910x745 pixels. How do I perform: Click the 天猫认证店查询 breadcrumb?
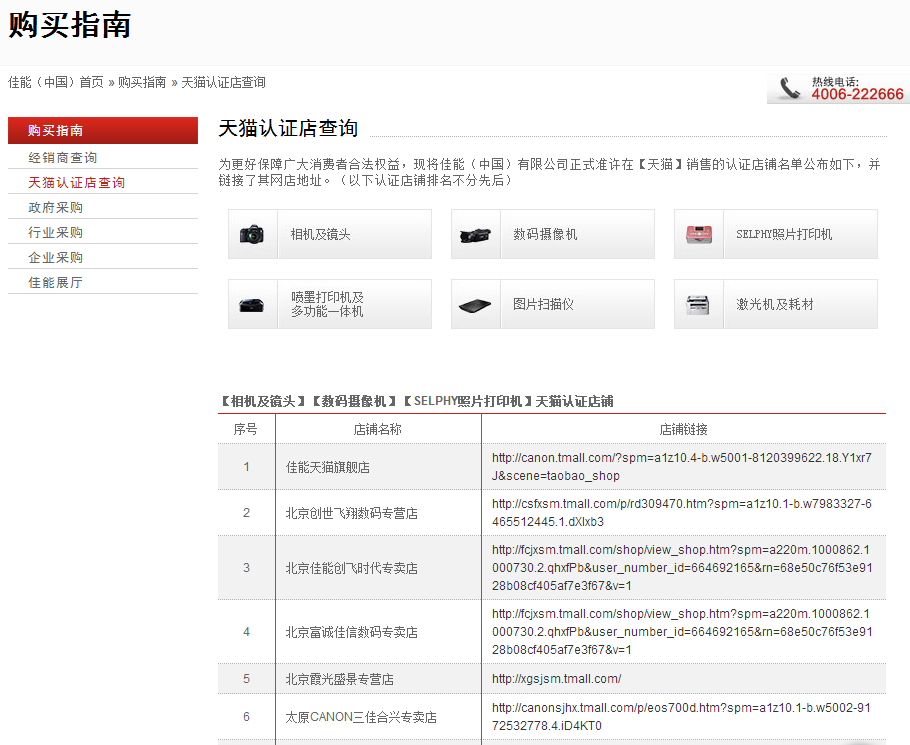coord(223,82)
